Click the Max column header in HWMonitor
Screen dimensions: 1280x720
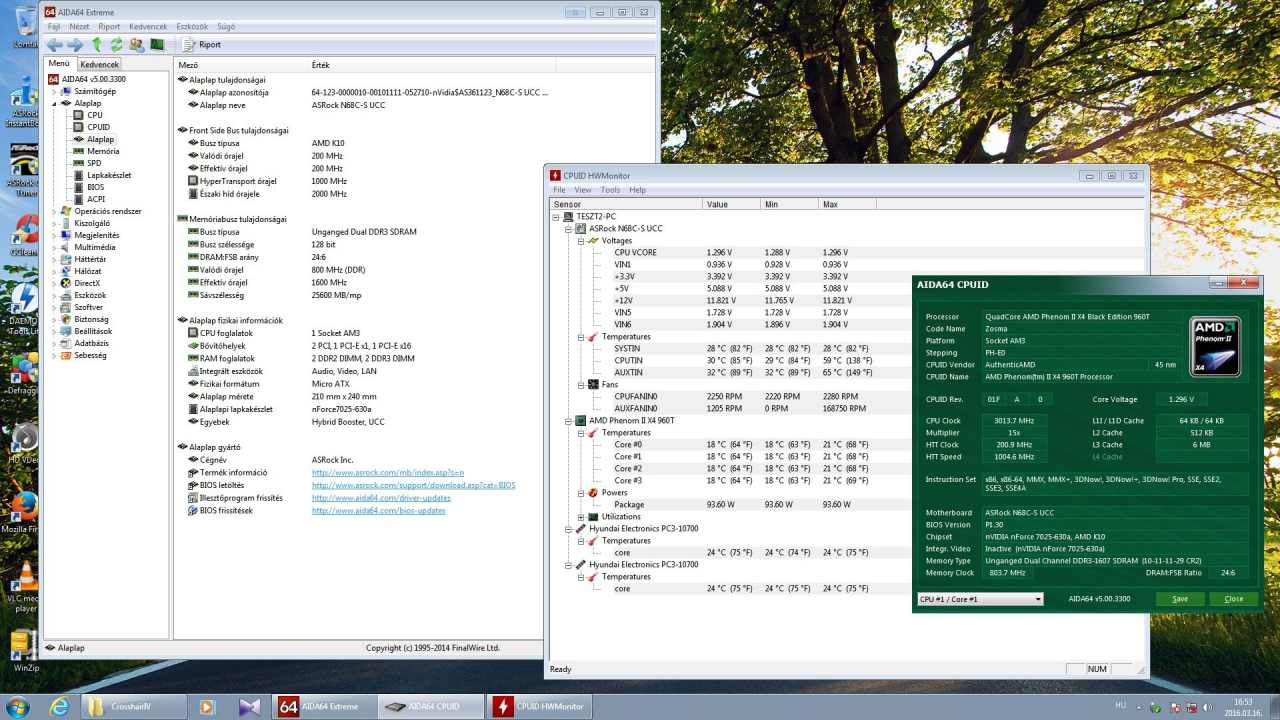tap(846, 204)
